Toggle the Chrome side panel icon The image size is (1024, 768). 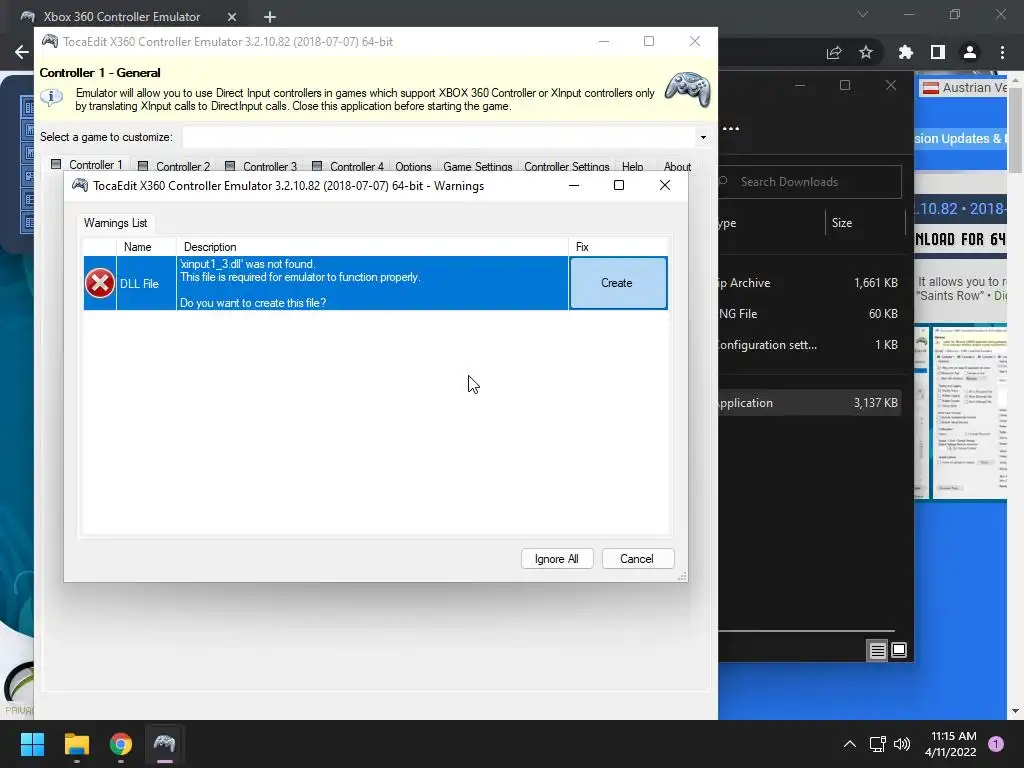(938, 52)
